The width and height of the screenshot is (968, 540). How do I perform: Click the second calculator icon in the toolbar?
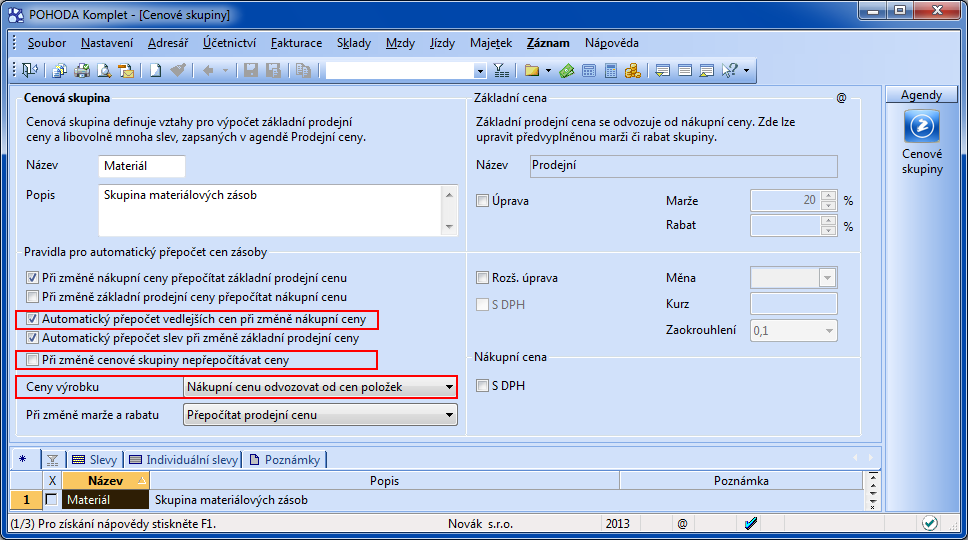(x=611, y=71)
